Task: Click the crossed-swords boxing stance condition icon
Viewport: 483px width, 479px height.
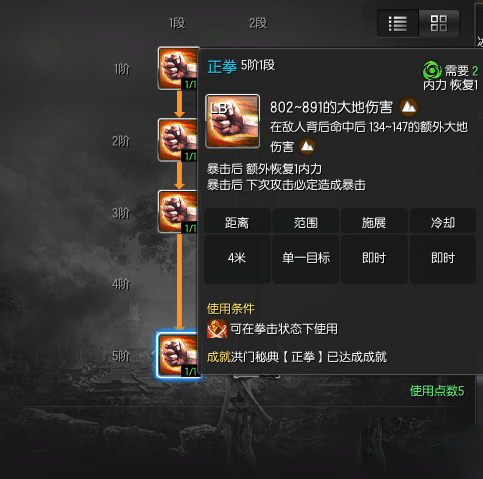Action: coord(217,329)
